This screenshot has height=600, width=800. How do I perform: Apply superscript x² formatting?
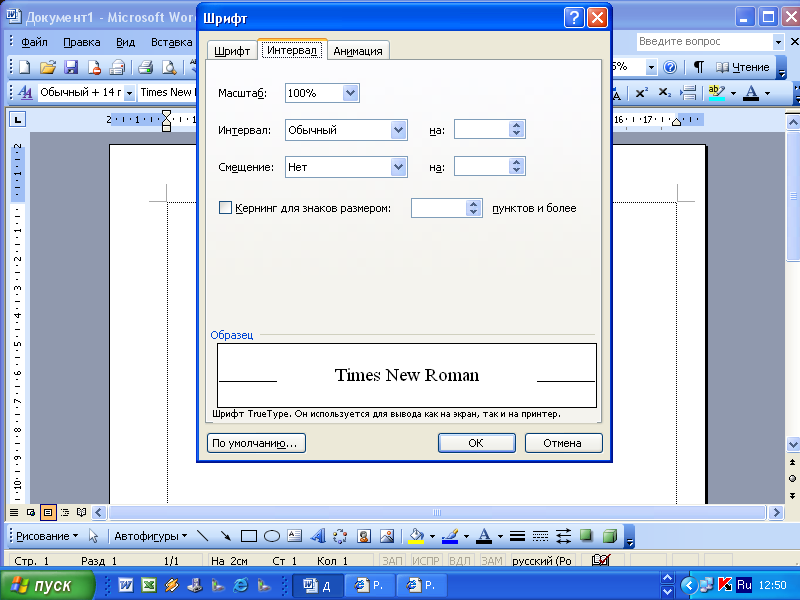pyautogui.click(x=641, y=93)
